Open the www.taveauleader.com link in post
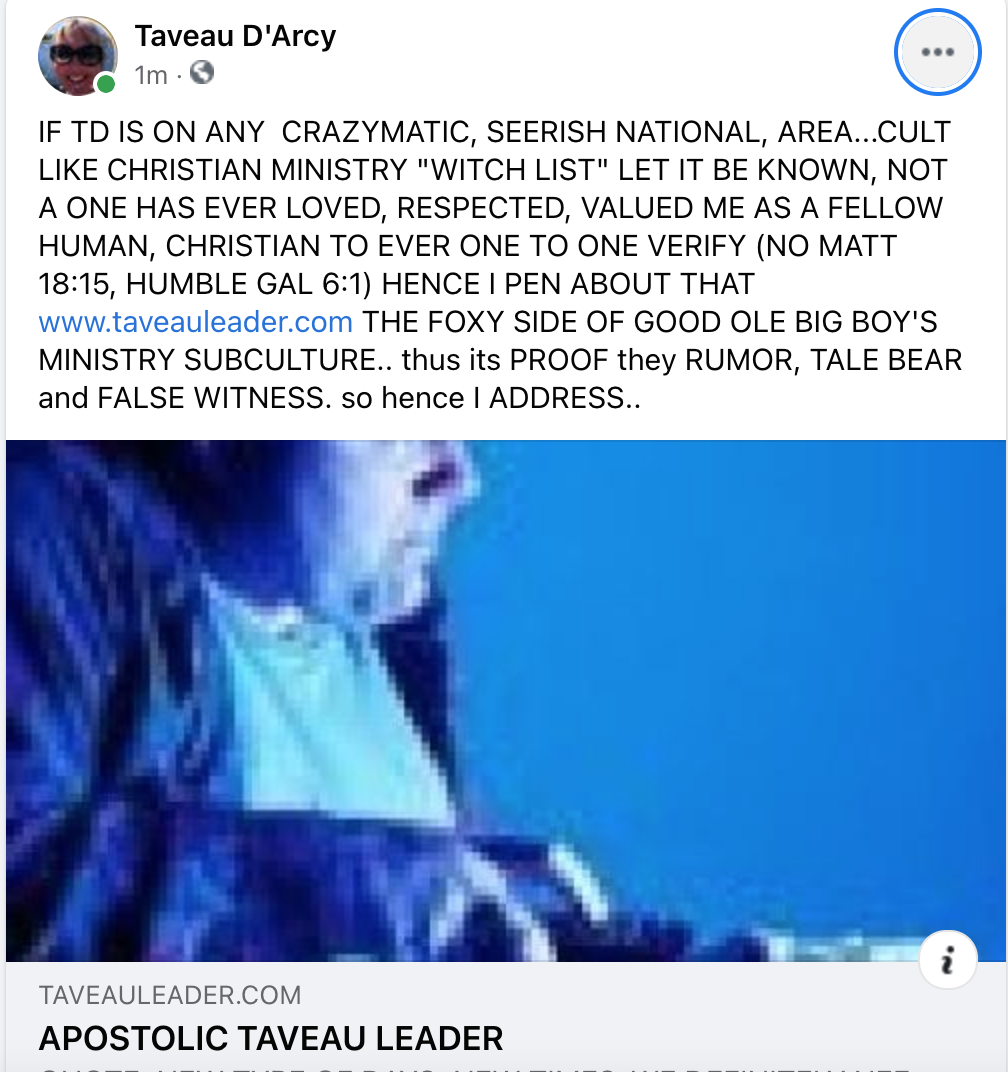The image size is (1008, 1072). point(196,321)
